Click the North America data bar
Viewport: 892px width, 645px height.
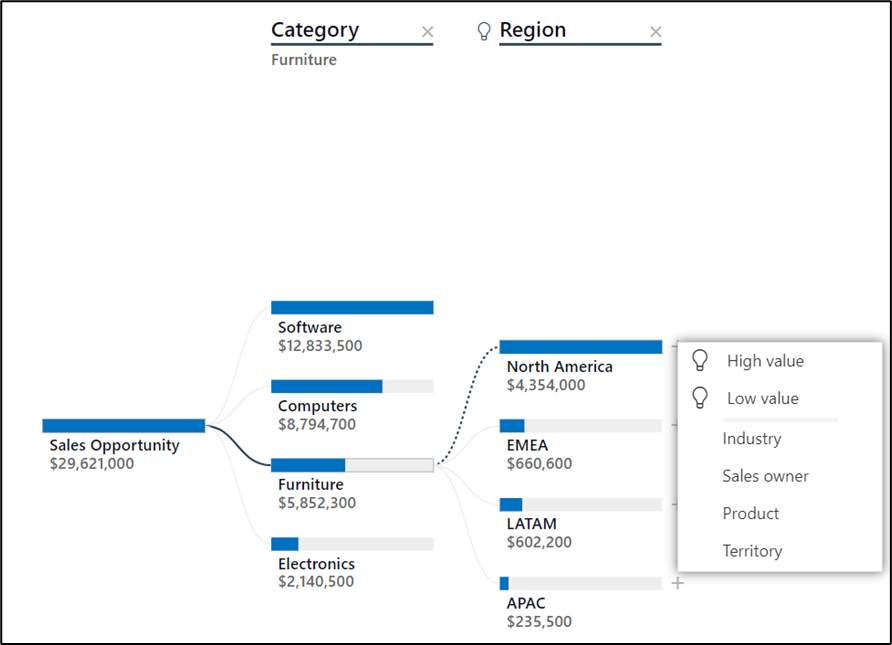point(580,347)
